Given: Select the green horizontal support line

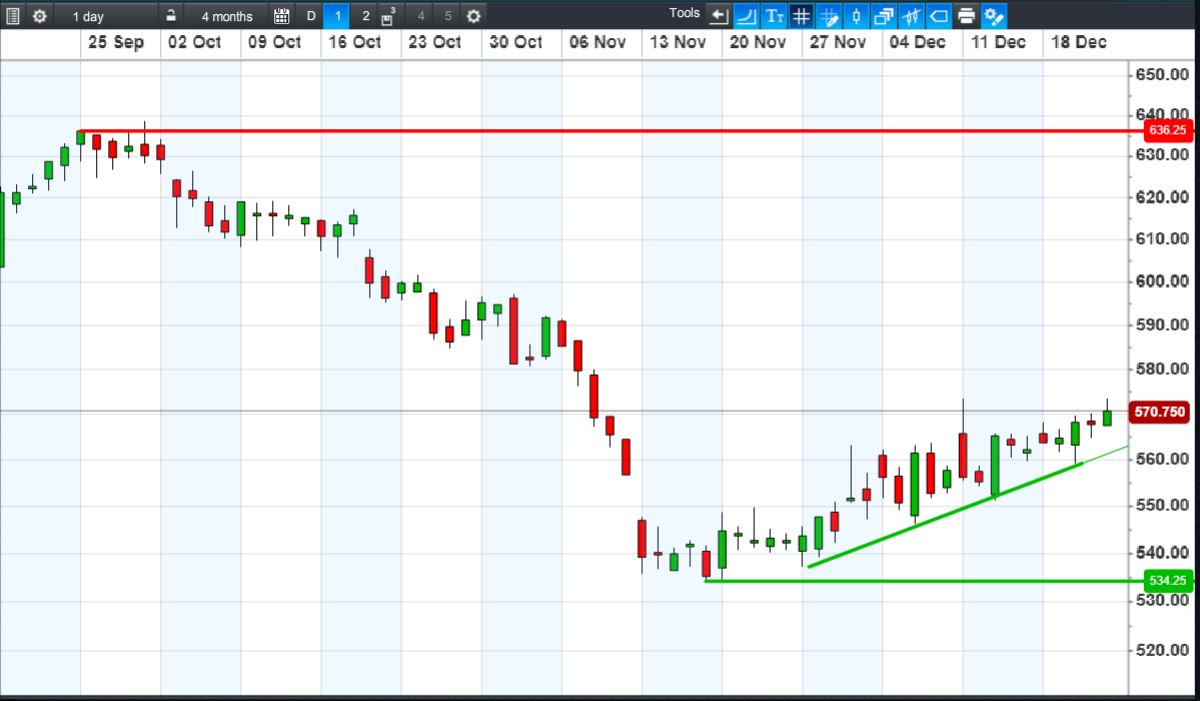Looking at the screenshot, I should pos(925,581).
